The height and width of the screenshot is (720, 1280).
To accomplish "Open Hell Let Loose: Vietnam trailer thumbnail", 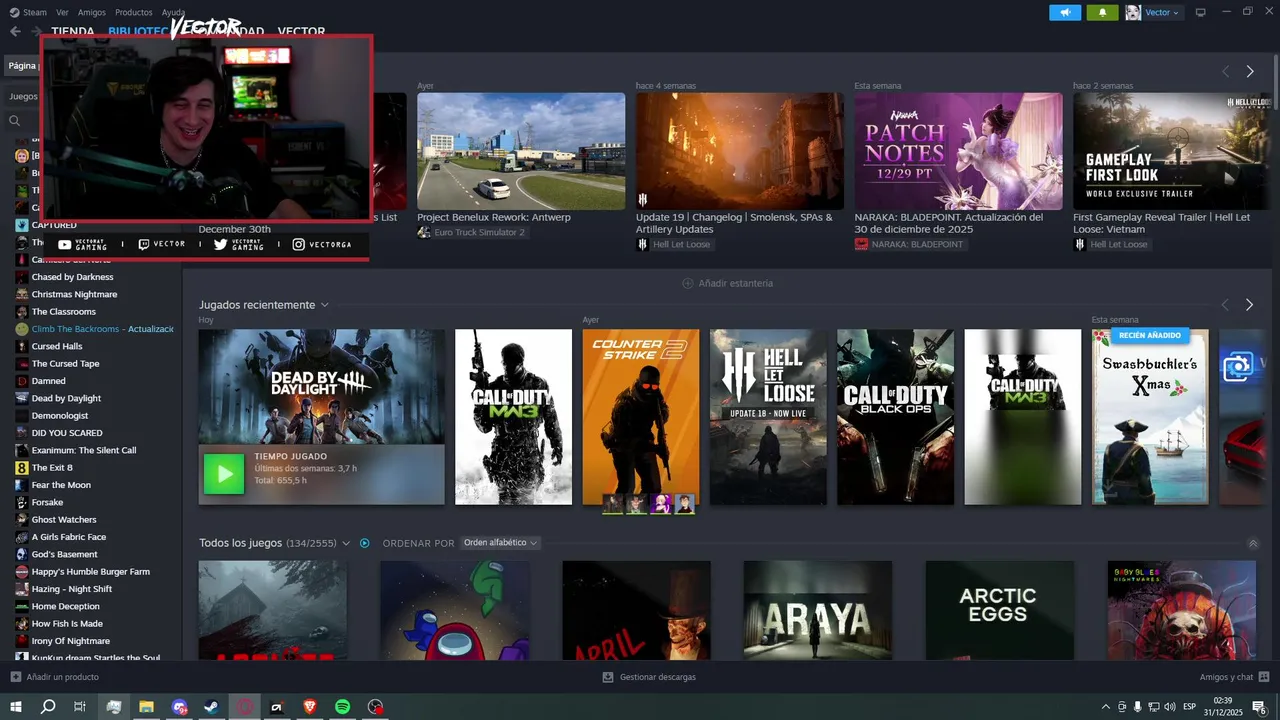I will tap(1172, 151).
